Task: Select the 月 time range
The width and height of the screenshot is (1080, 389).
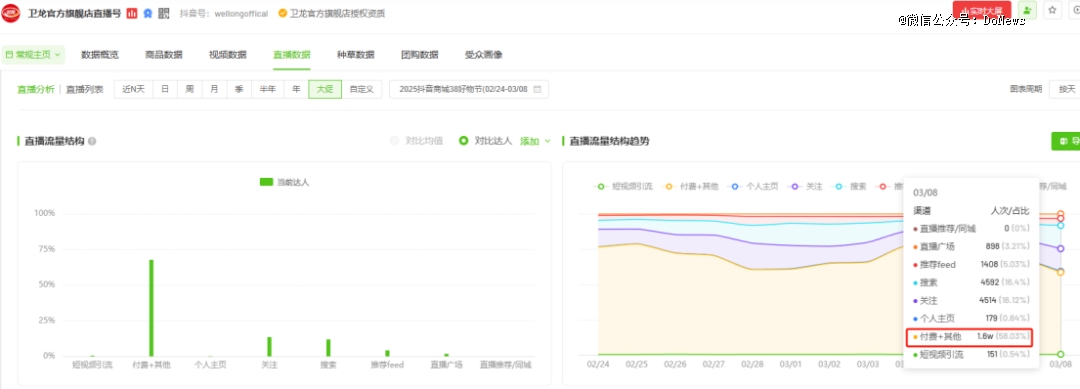Action: coord(215,89)
